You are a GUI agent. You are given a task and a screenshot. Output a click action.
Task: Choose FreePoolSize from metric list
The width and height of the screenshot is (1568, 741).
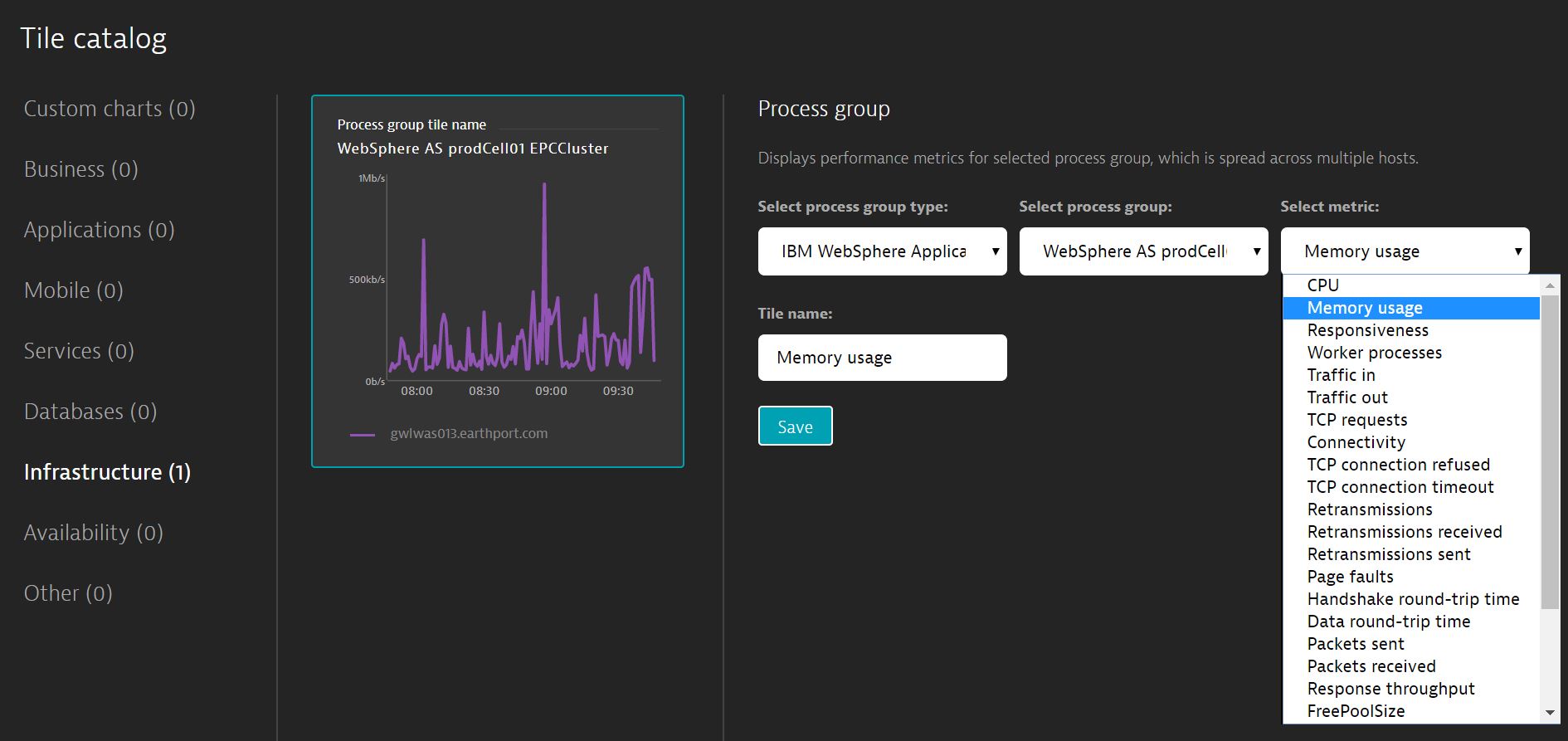pyautogui.click(x=1356, y=711)
